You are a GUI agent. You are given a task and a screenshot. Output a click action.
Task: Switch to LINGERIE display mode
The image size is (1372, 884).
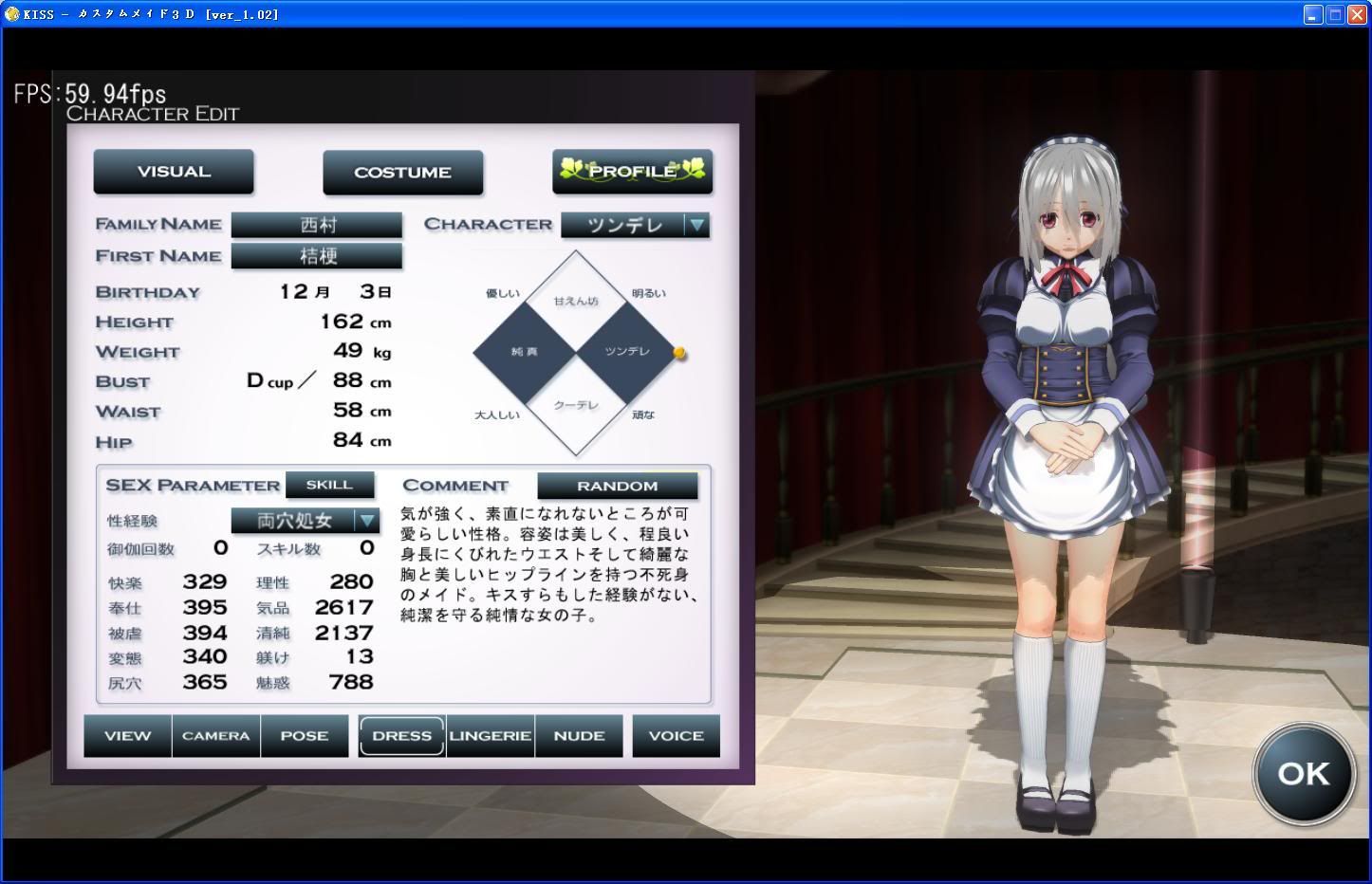tap(491, 736)
